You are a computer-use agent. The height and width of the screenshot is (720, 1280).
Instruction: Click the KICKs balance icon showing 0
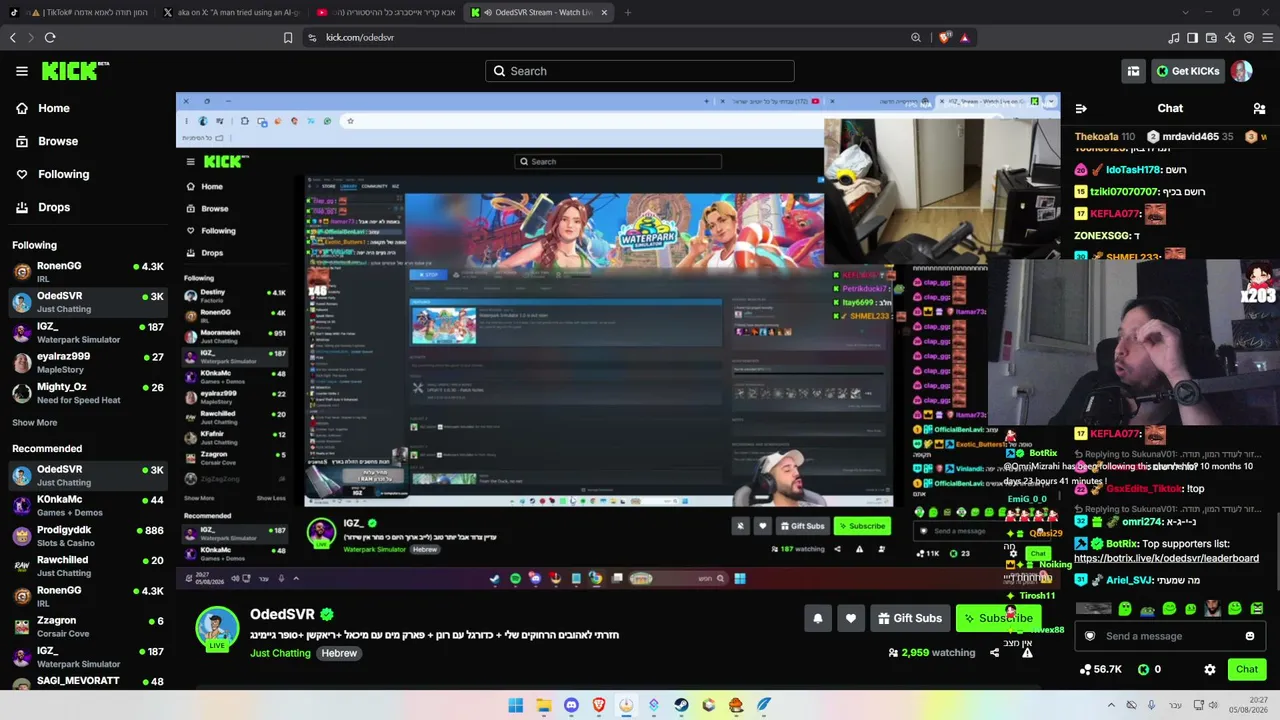point(1149,669)
